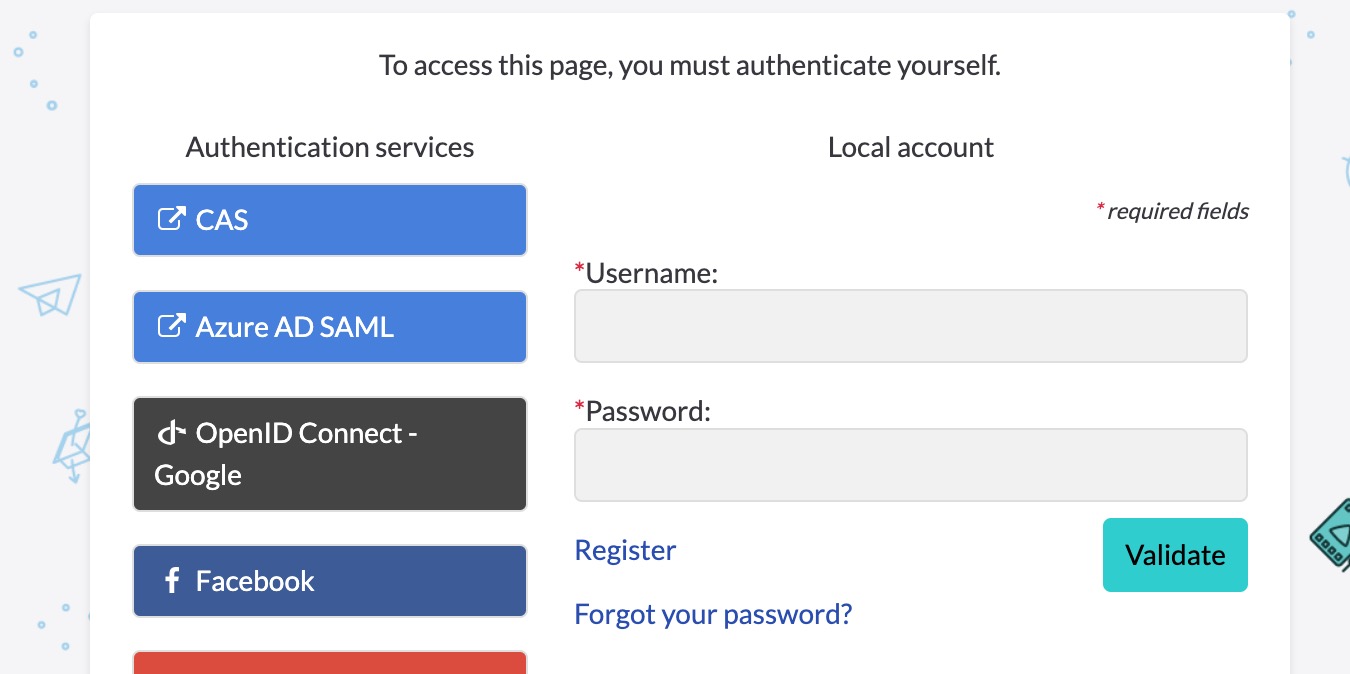Choose Azure AD SAML authentication
Viewport: 1350px width, 674px height.
330,327
